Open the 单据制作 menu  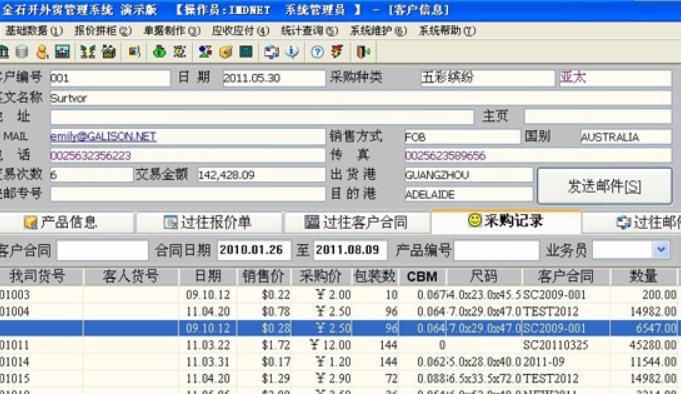coord(172,31)
